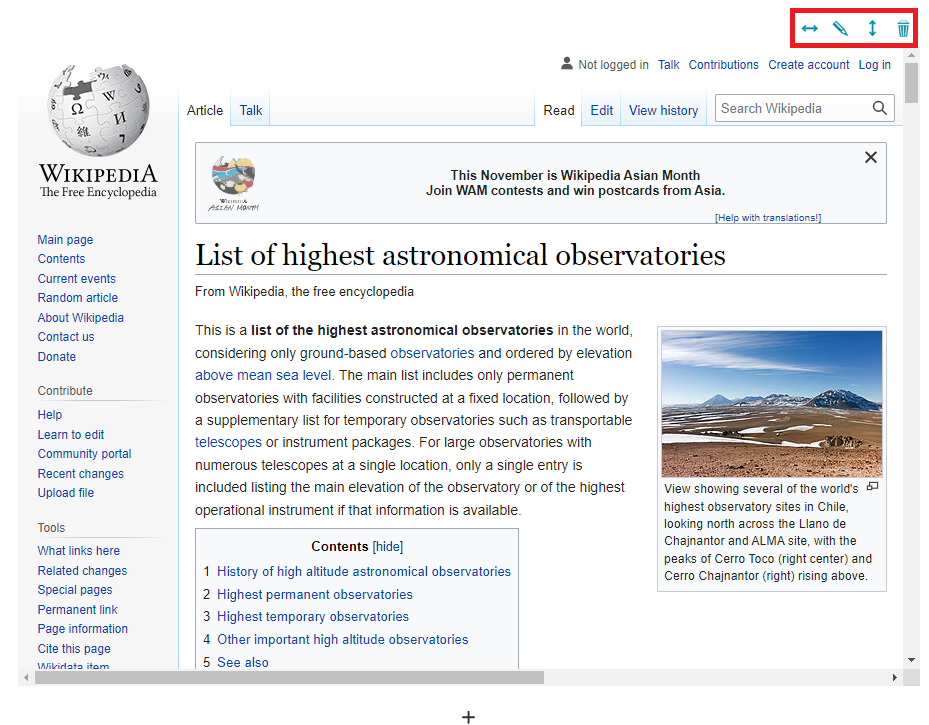
Task: Click the pencil edit icon
Action: [841, 29]
